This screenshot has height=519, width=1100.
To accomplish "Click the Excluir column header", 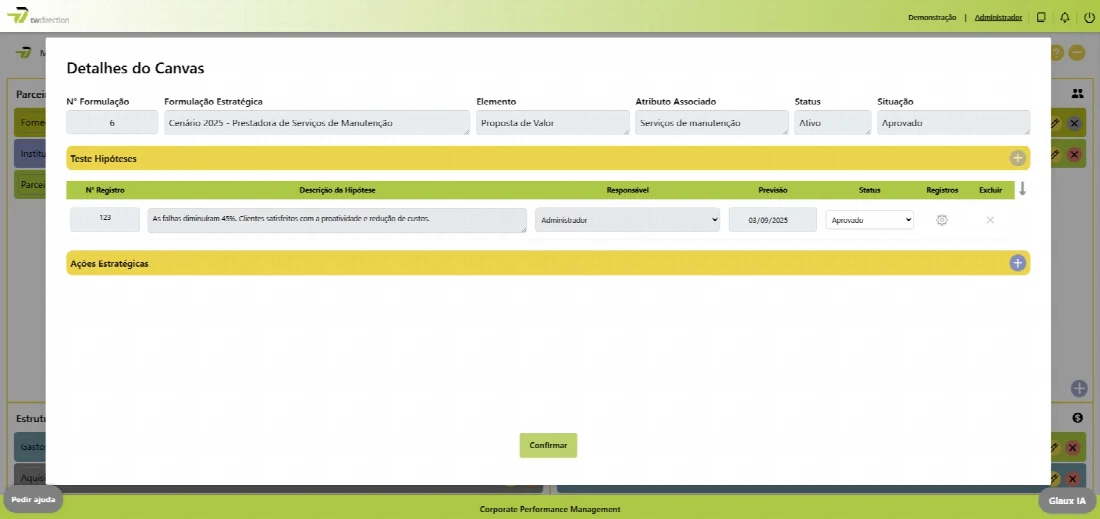I will coord(991,190).
